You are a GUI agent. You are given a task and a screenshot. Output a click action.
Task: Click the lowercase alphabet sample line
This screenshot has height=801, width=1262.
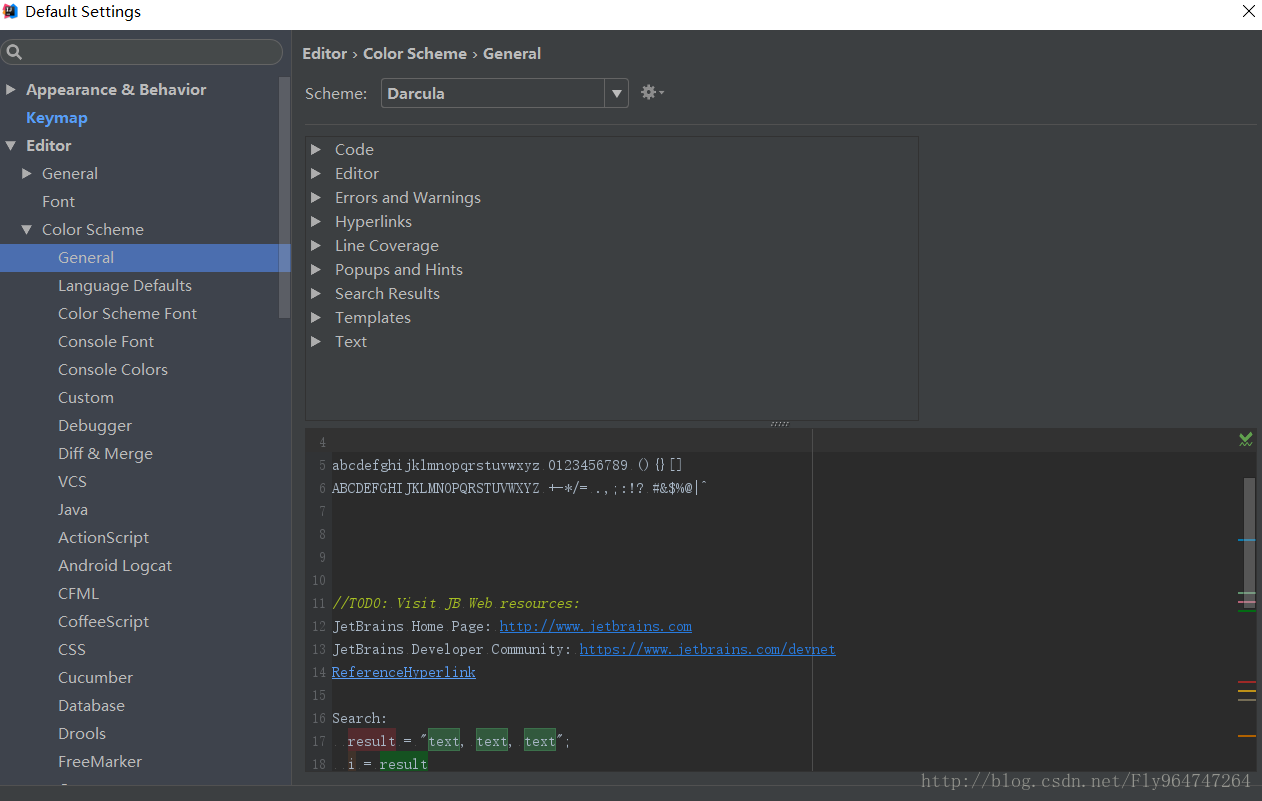507,465
